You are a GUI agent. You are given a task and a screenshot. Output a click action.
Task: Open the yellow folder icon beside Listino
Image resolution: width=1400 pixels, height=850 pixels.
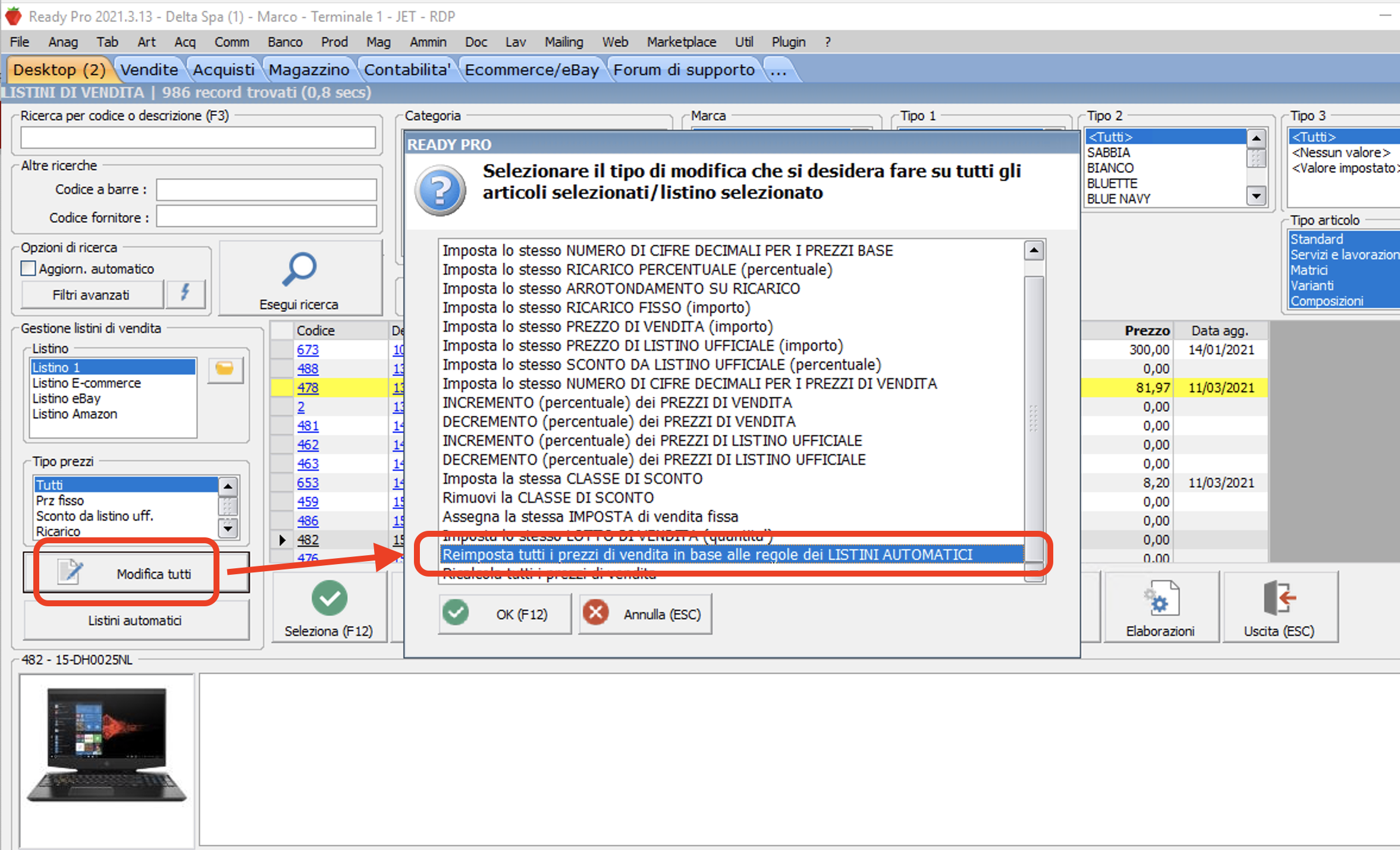click(225, 369)
